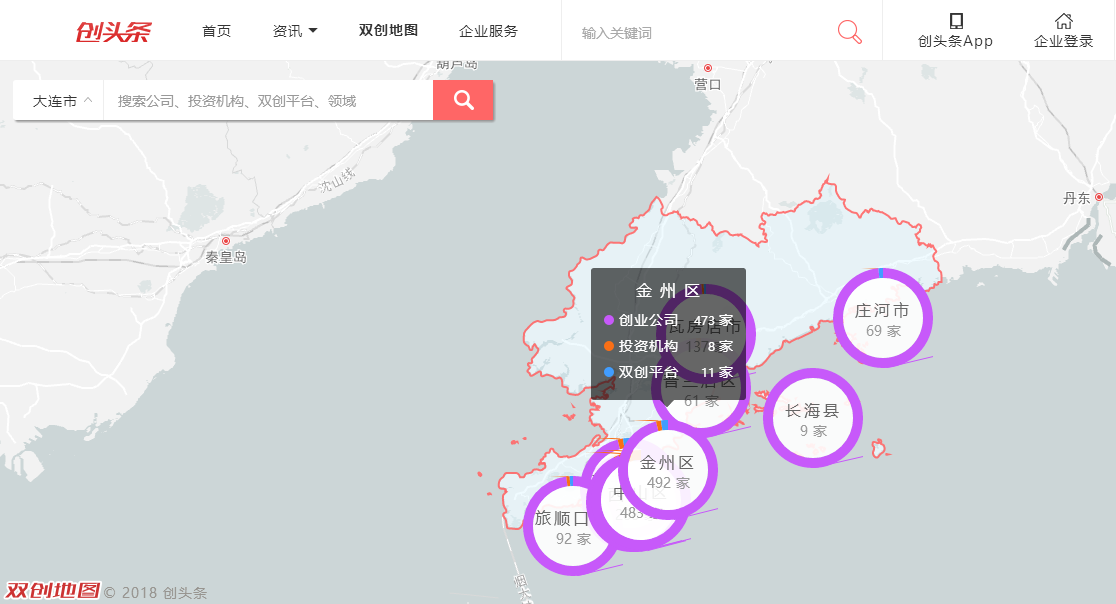The height and width of the screenshot is (604, 1116).
Task: Expand the 资讯 dropdown menu
Action: tap(295, 31)
